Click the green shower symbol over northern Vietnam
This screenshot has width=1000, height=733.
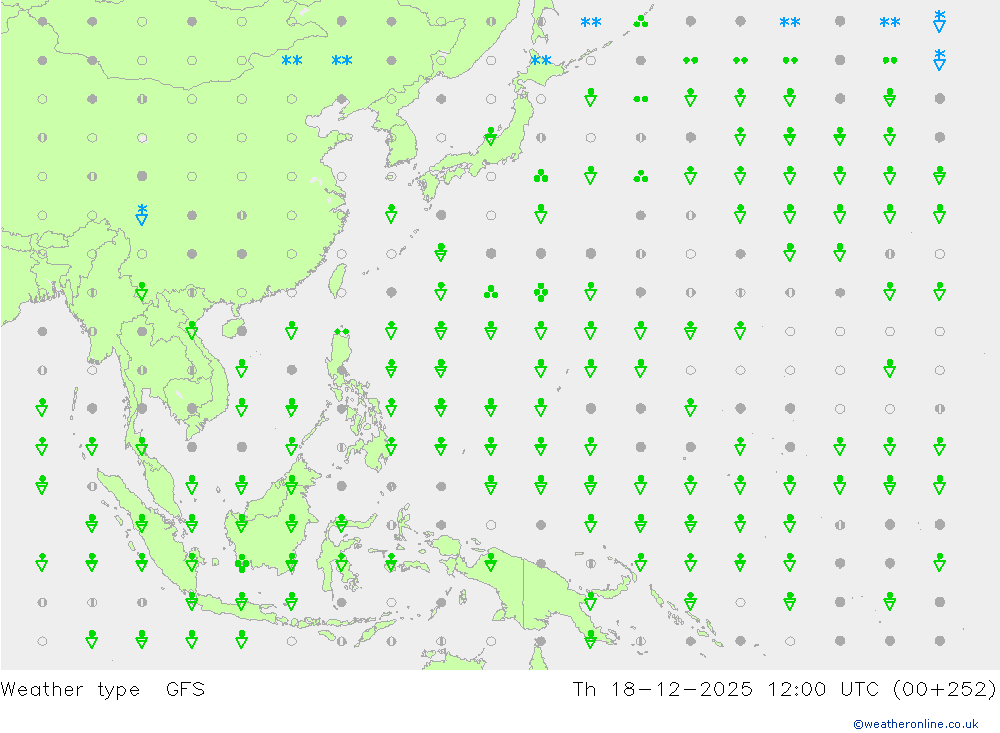[x=191, y=330]
